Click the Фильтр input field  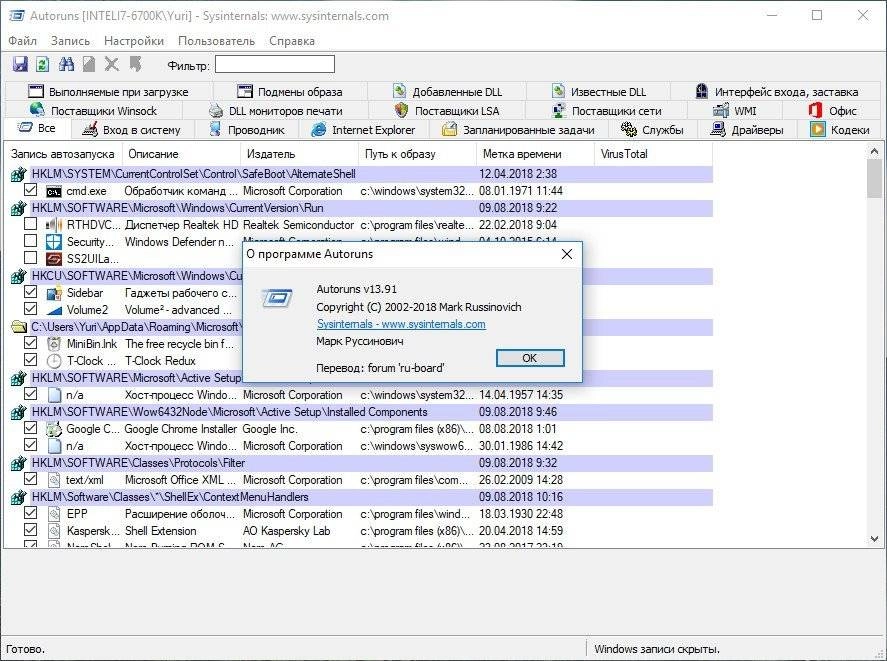[275, 65]
